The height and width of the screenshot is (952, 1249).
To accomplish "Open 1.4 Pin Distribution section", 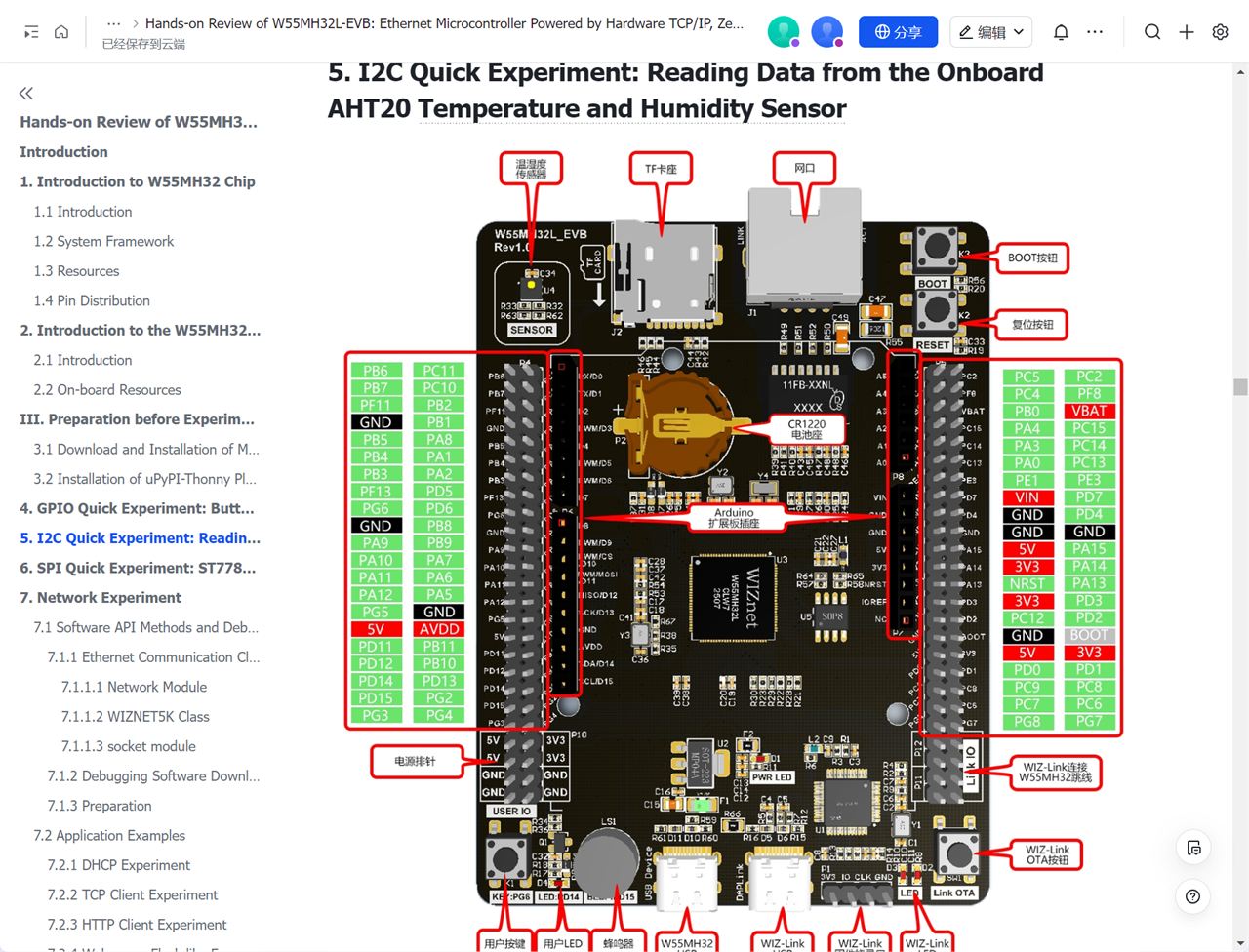I will click(92, 300).
